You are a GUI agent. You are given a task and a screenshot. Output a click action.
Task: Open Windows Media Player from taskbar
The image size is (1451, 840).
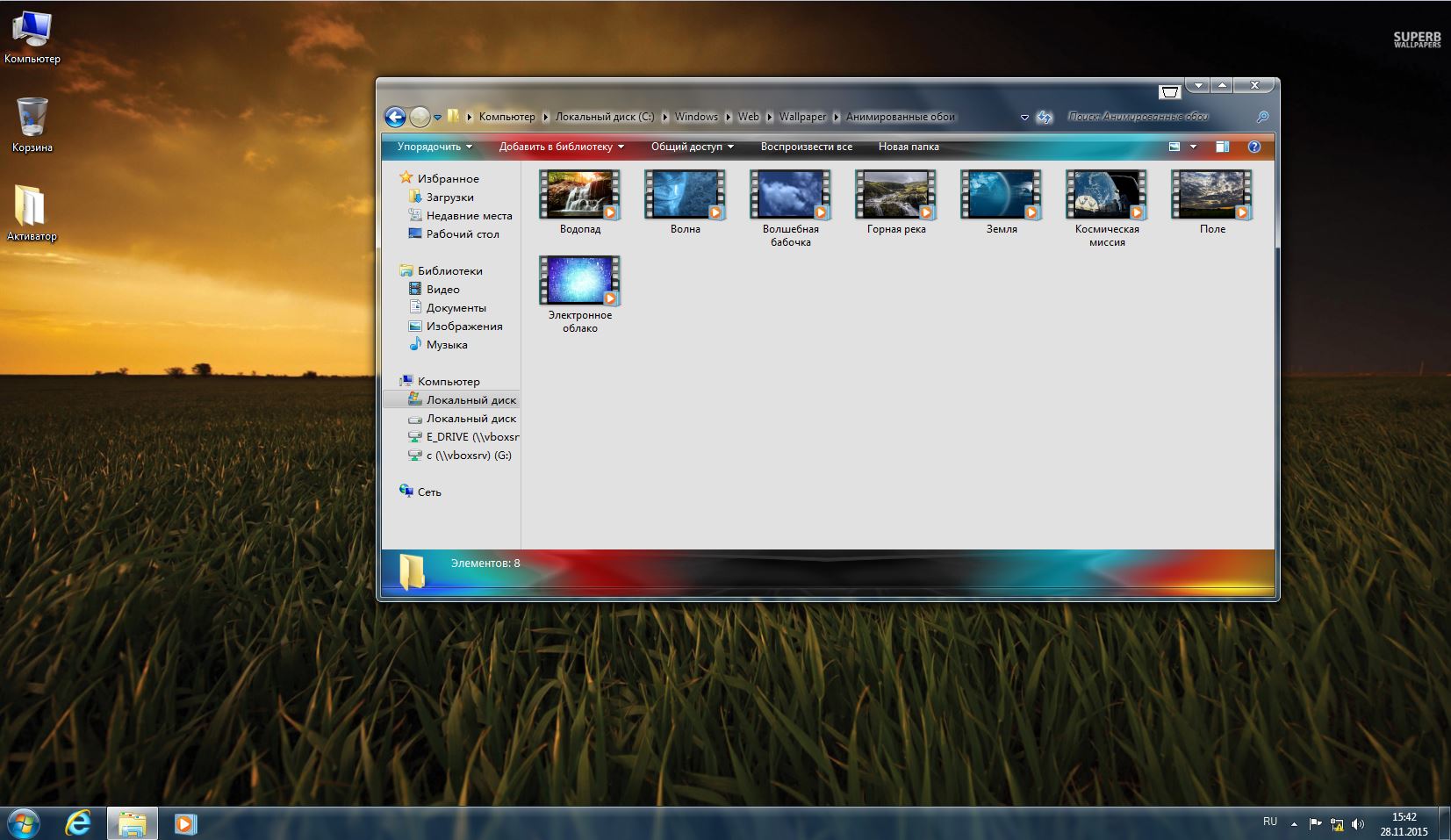pos(185,823)
